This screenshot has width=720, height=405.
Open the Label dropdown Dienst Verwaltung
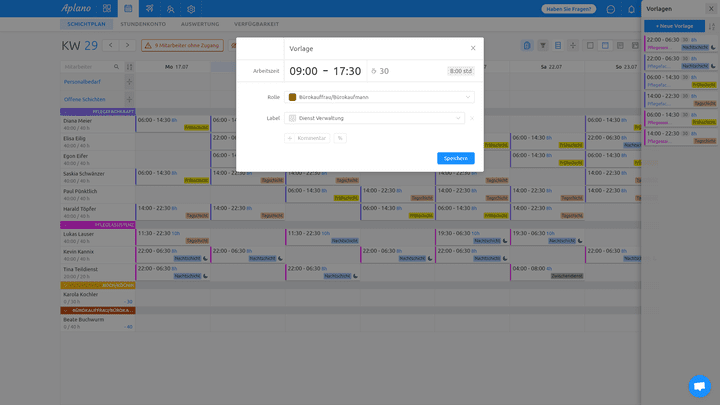[375, 118]
